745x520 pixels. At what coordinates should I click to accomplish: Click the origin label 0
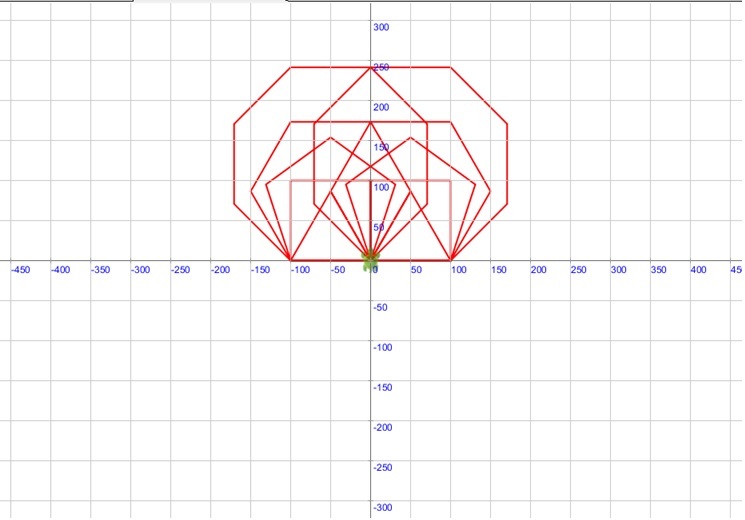pyautogui.click(x=375, y=270)
